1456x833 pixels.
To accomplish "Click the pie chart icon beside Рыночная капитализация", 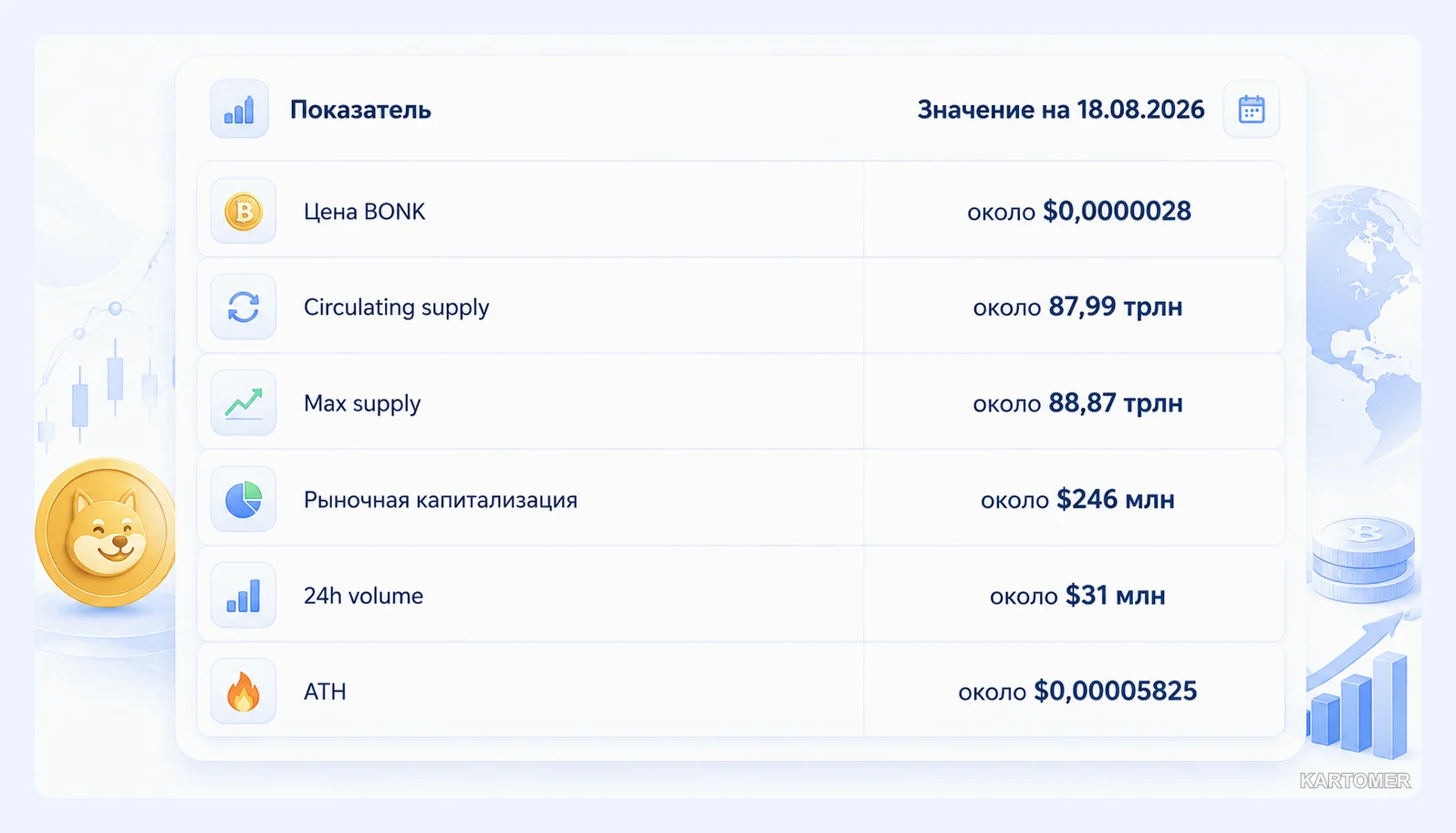I will [x=244, y=500].
